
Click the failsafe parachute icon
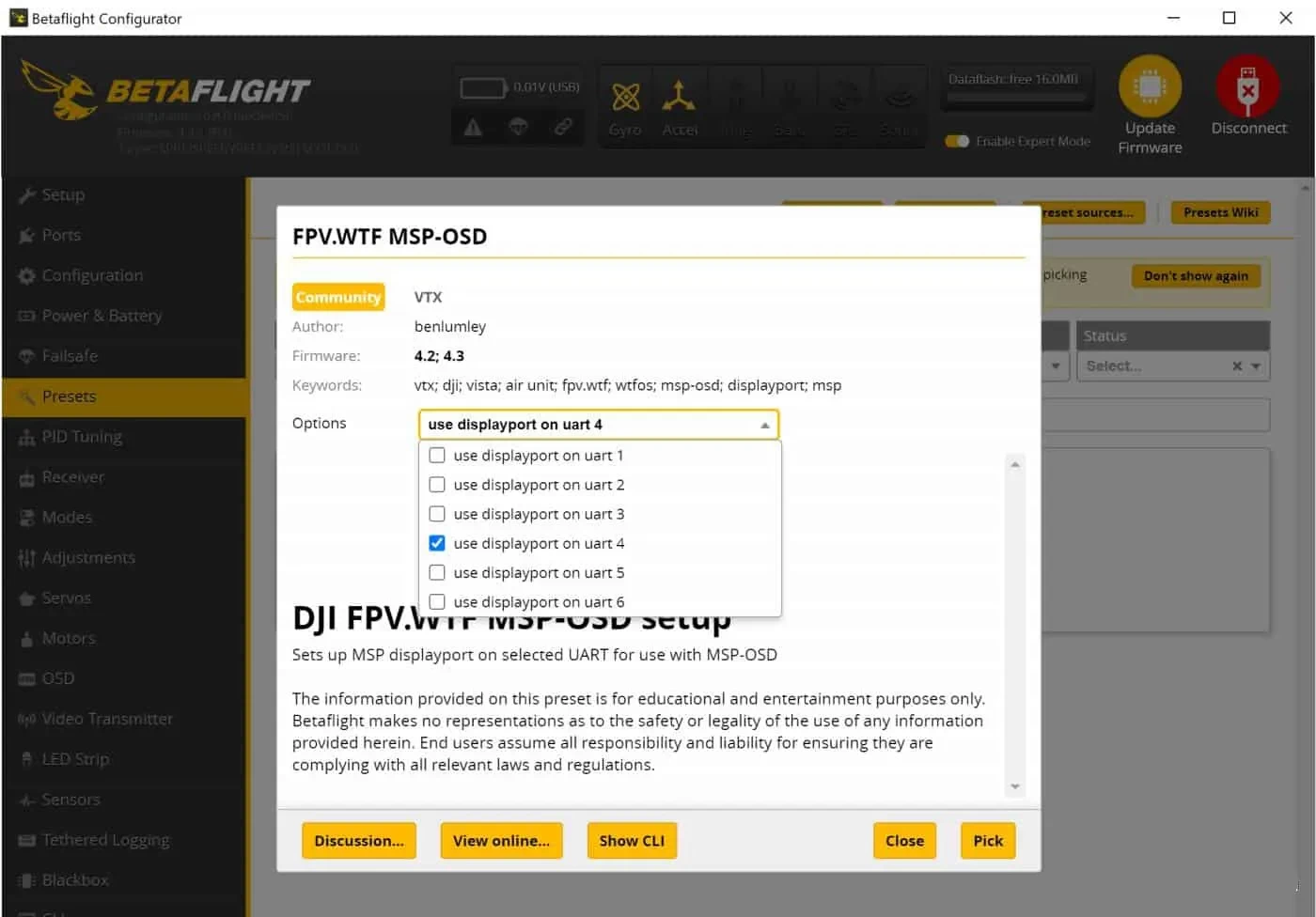pos(518,127)
